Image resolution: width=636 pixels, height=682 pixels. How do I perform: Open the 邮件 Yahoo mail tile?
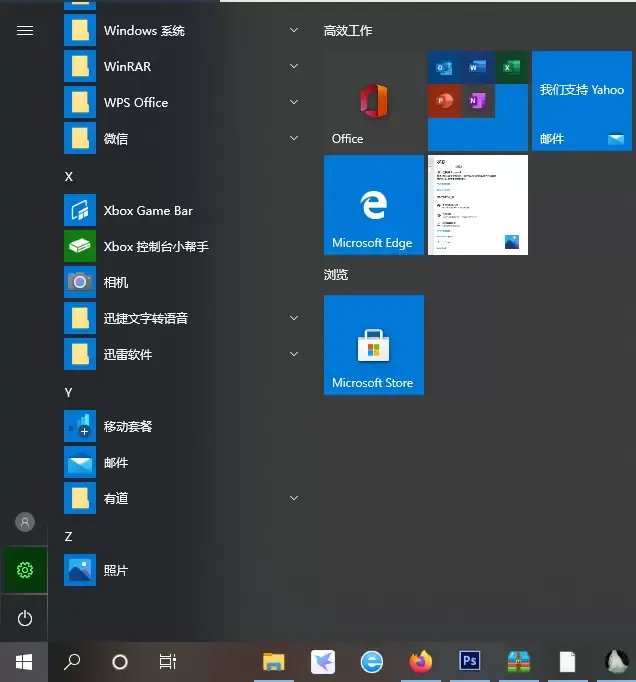point(582,101)
